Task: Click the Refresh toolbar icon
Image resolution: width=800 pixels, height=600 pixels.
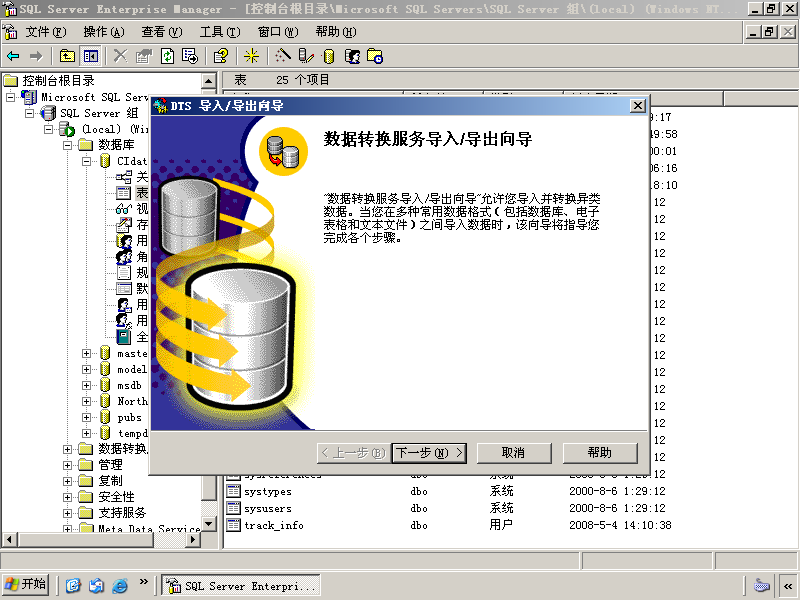Action: 167,56
